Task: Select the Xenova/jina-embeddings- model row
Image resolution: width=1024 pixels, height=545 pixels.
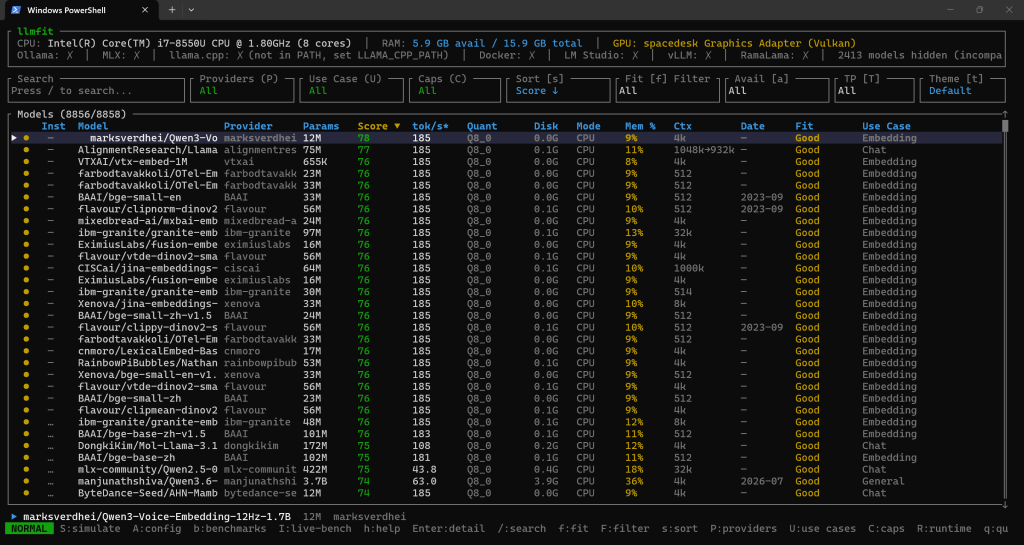Action: pyautogui.click(x=506, y=304)
